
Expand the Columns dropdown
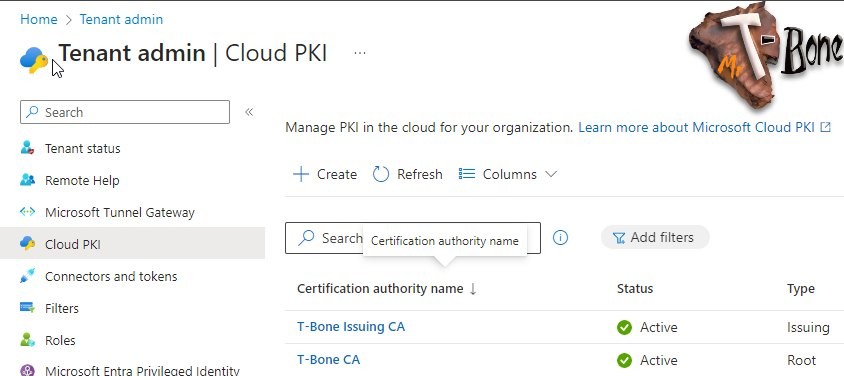point(507,174)
